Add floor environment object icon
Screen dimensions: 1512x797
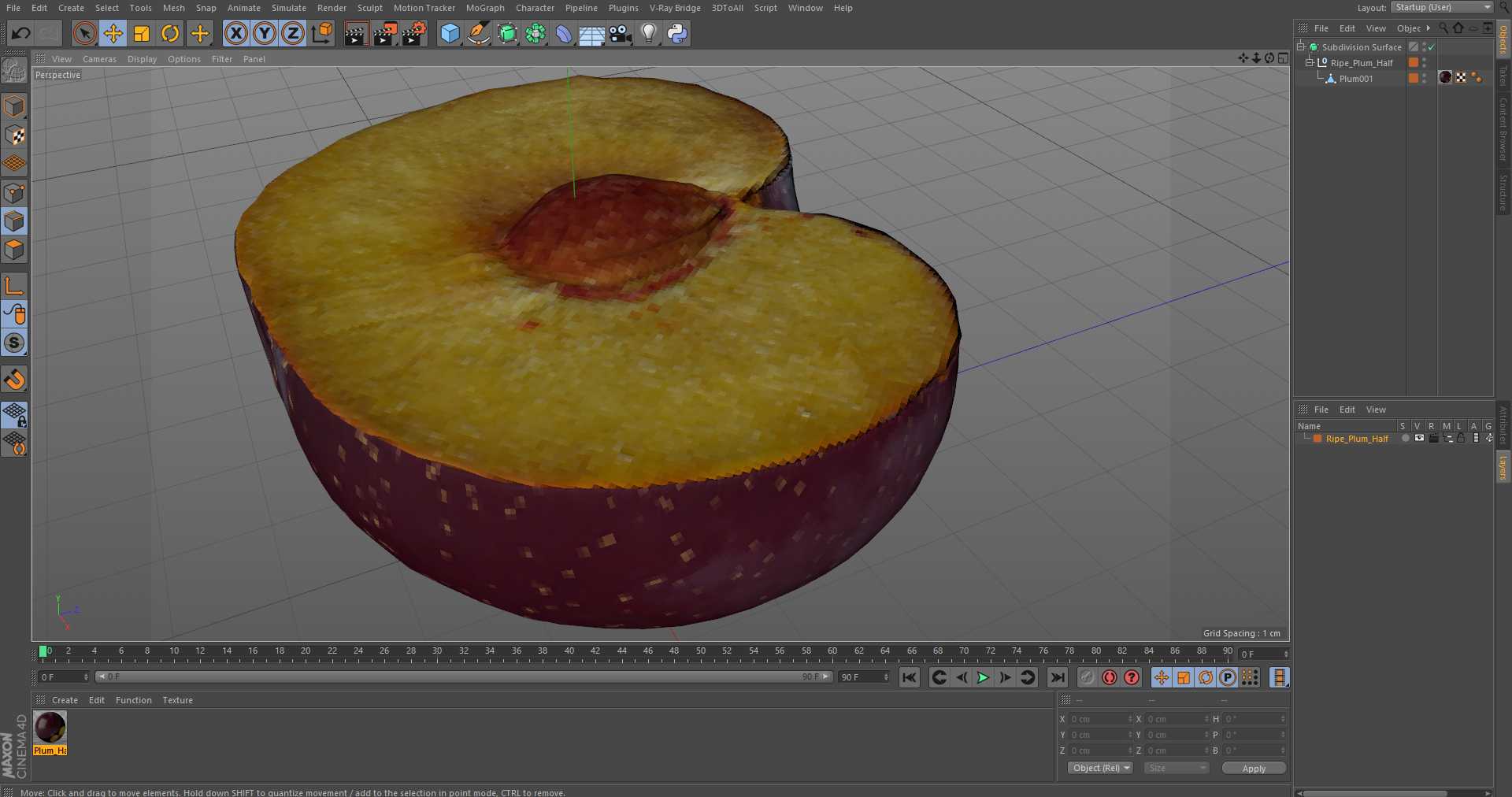tap(591, 33)
